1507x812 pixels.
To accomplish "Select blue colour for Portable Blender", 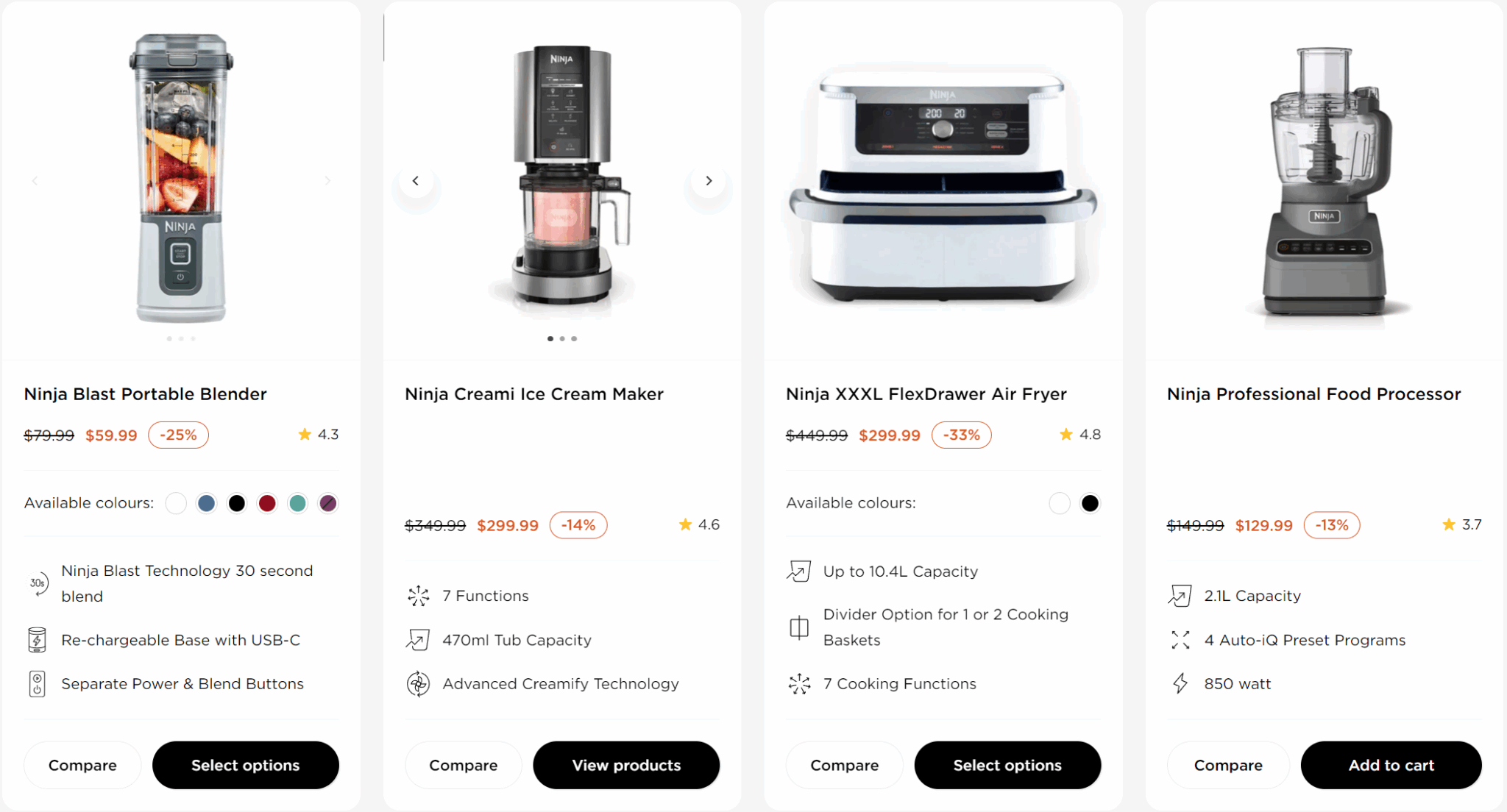I will coord(207,503).
